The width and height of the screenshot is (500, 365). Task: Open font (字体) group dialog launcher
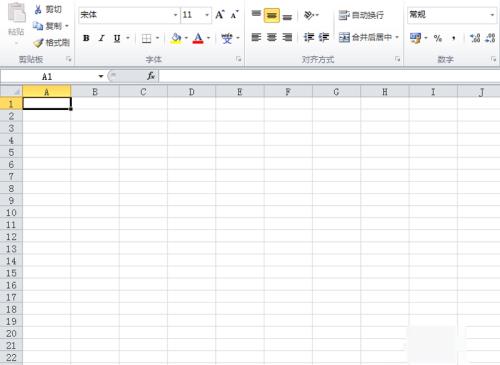tap(239, 59)
